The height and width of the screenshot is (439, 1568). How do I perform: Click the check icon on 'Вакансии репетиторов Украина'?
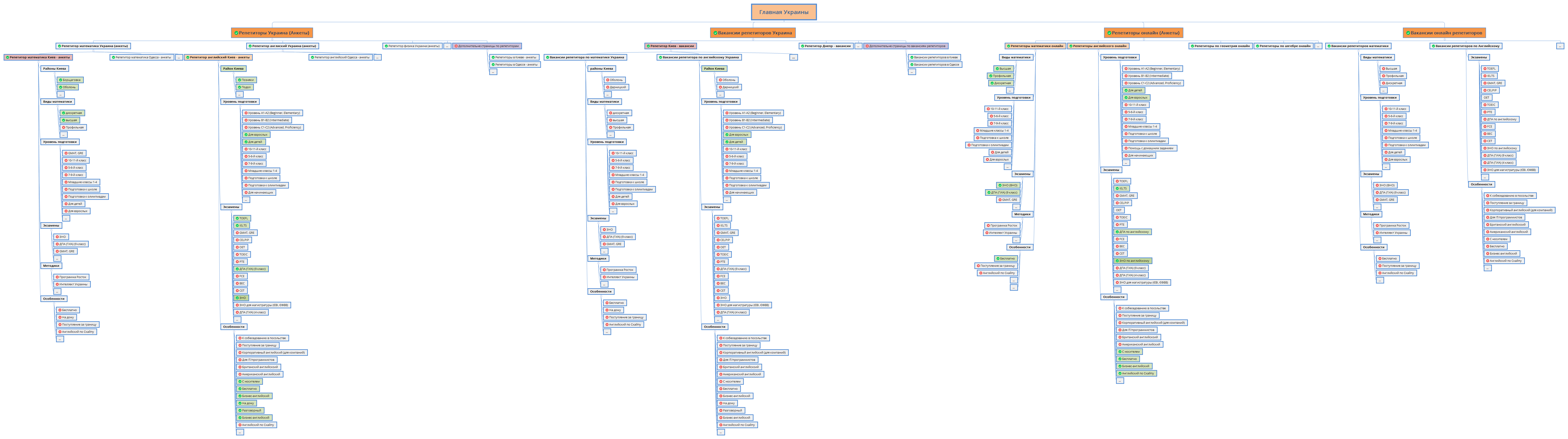715,33
